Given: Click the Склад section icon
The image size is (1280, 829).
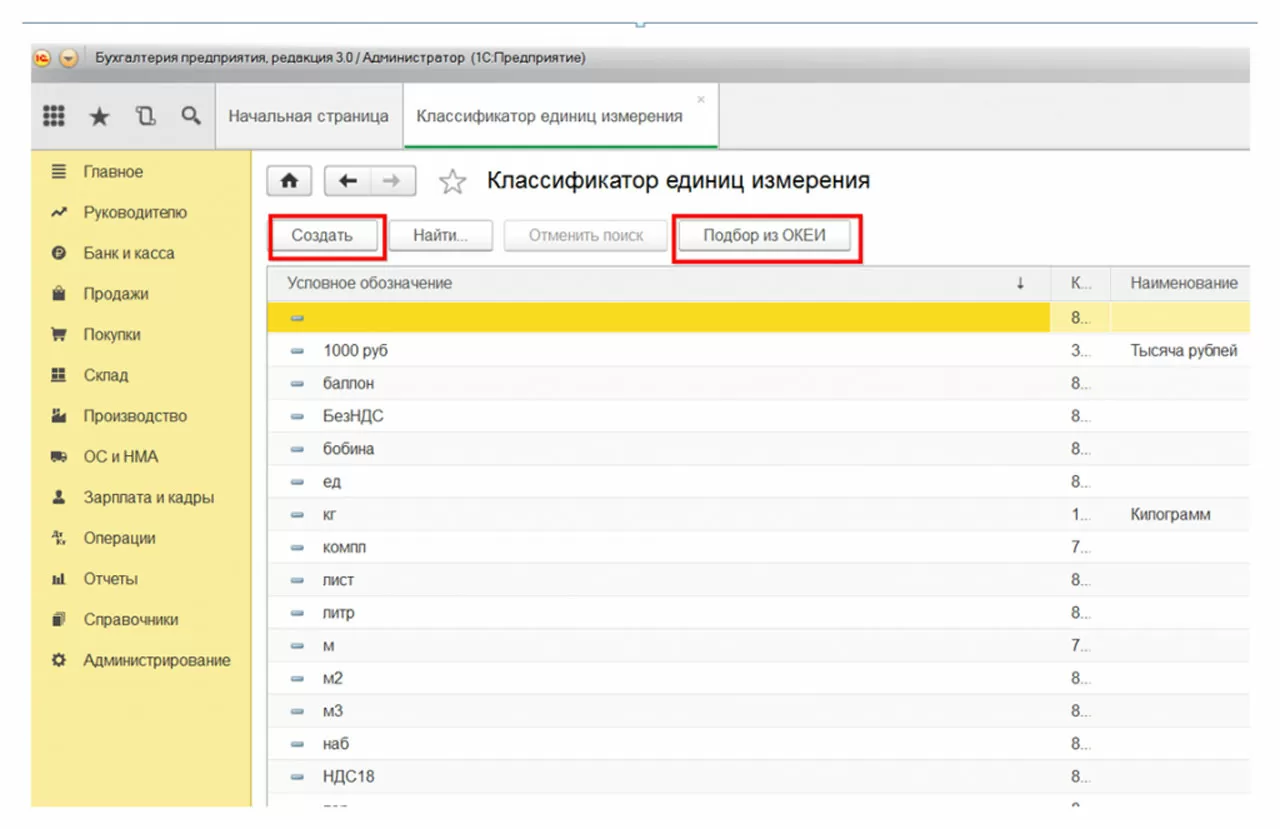Looking at the screenshot, I should pos(59,376).
